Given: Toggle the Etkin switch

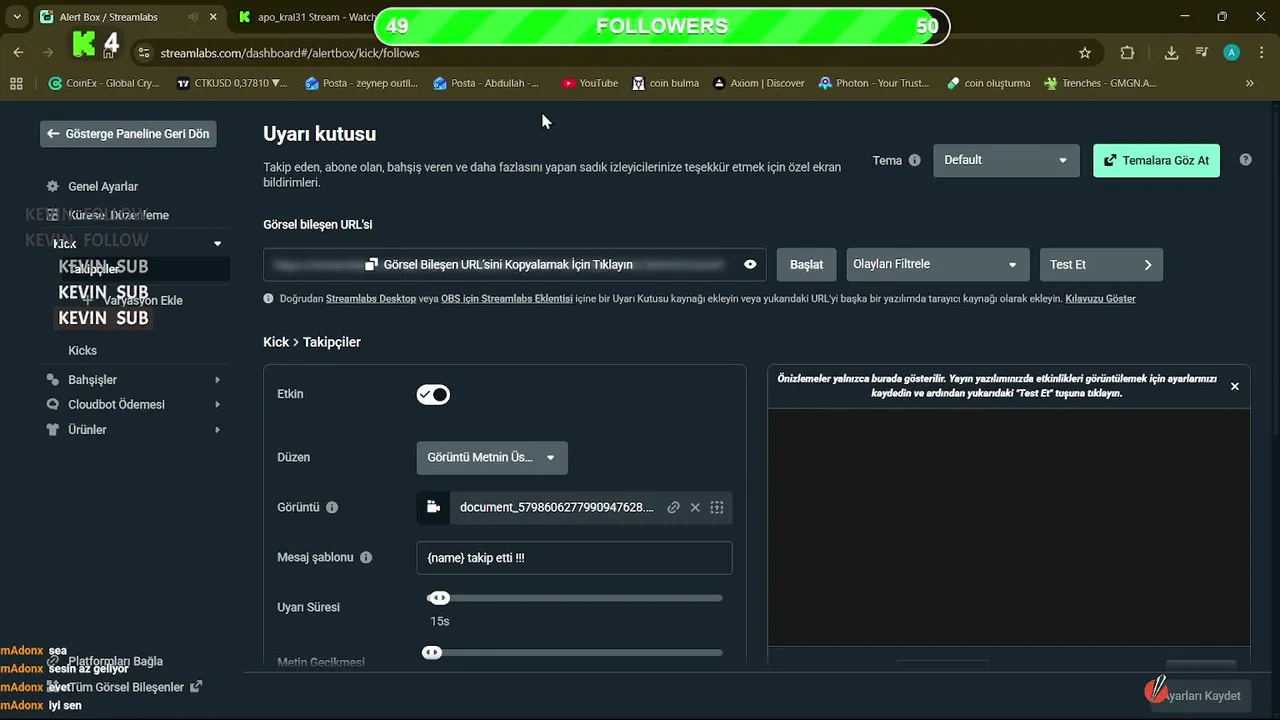Looking at the screenshot, I should [x=433, y=394].
